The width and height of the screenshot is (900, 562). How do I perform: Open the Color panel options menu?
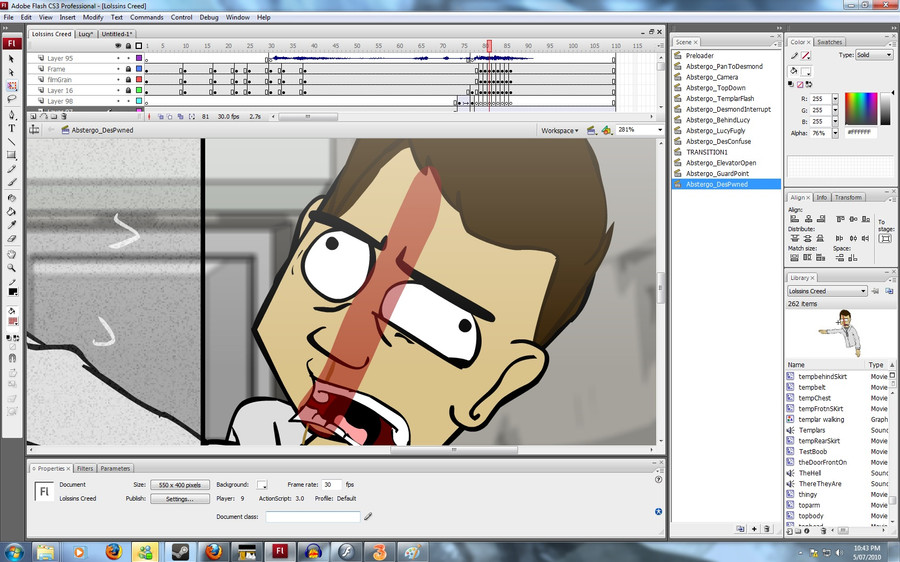891,44
